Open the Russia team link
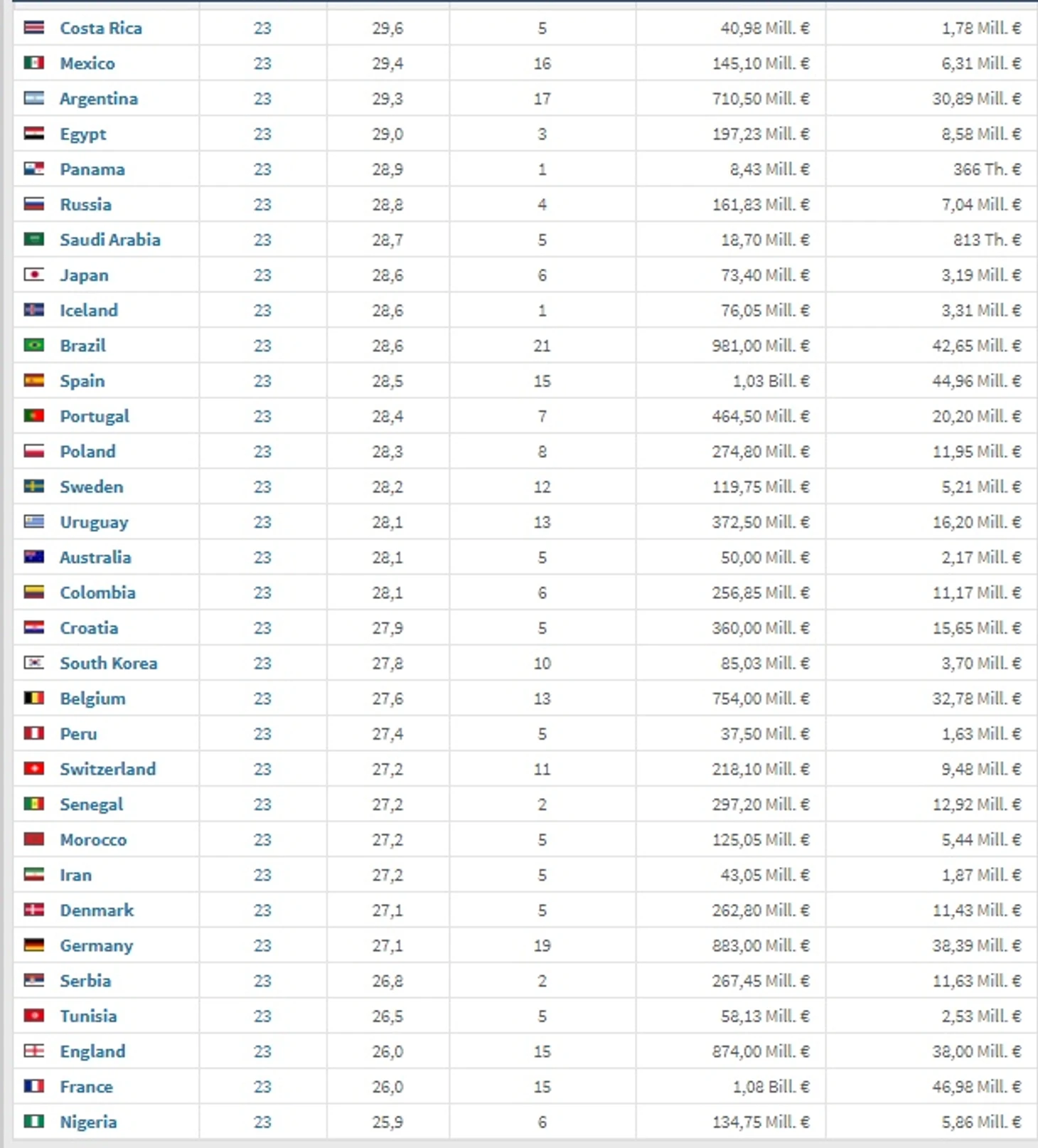Viewport: 1038px width, 1148px height. pos(86,205)
